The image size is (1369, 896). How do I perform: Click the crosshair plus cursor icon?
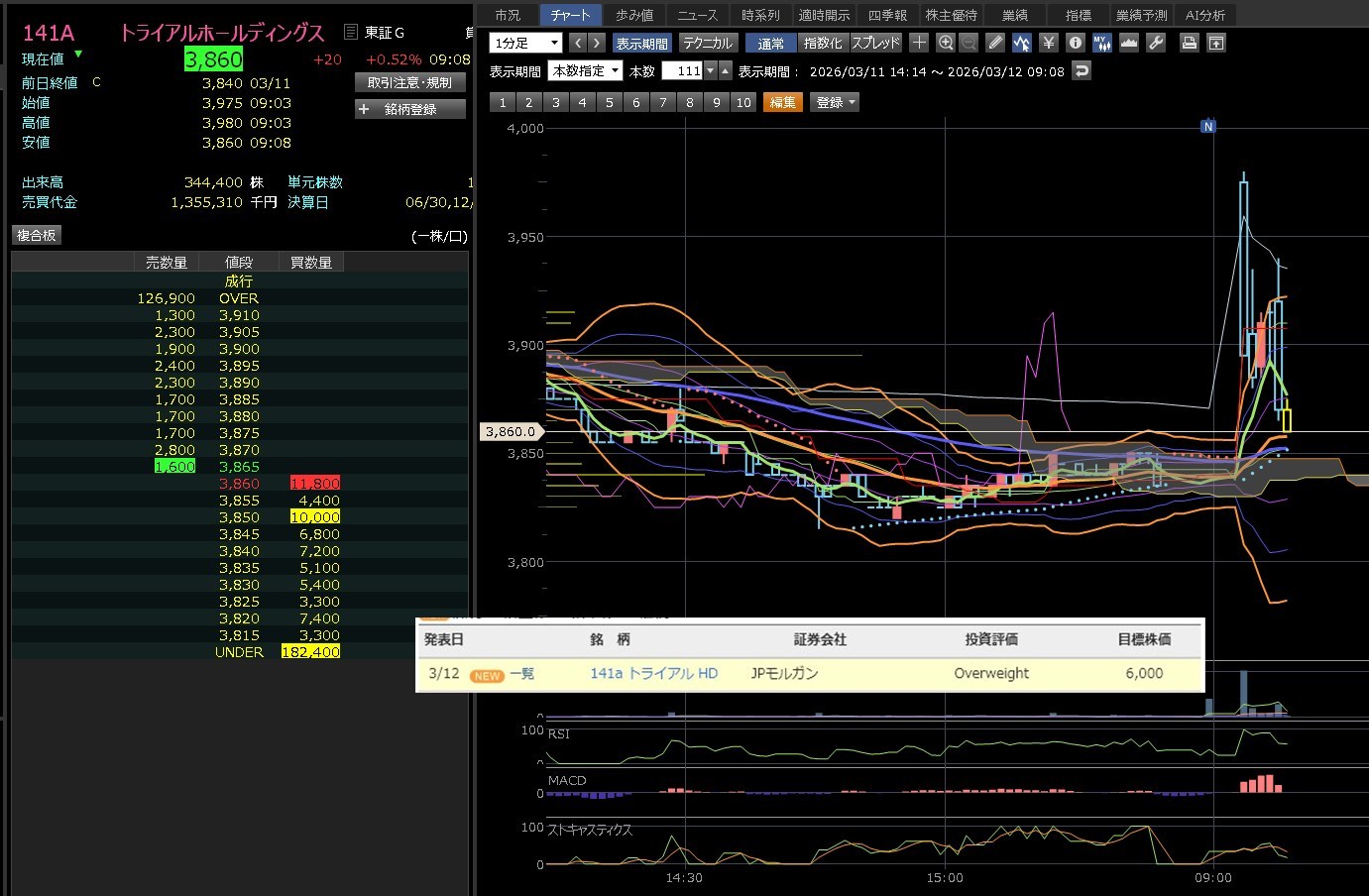919,43
